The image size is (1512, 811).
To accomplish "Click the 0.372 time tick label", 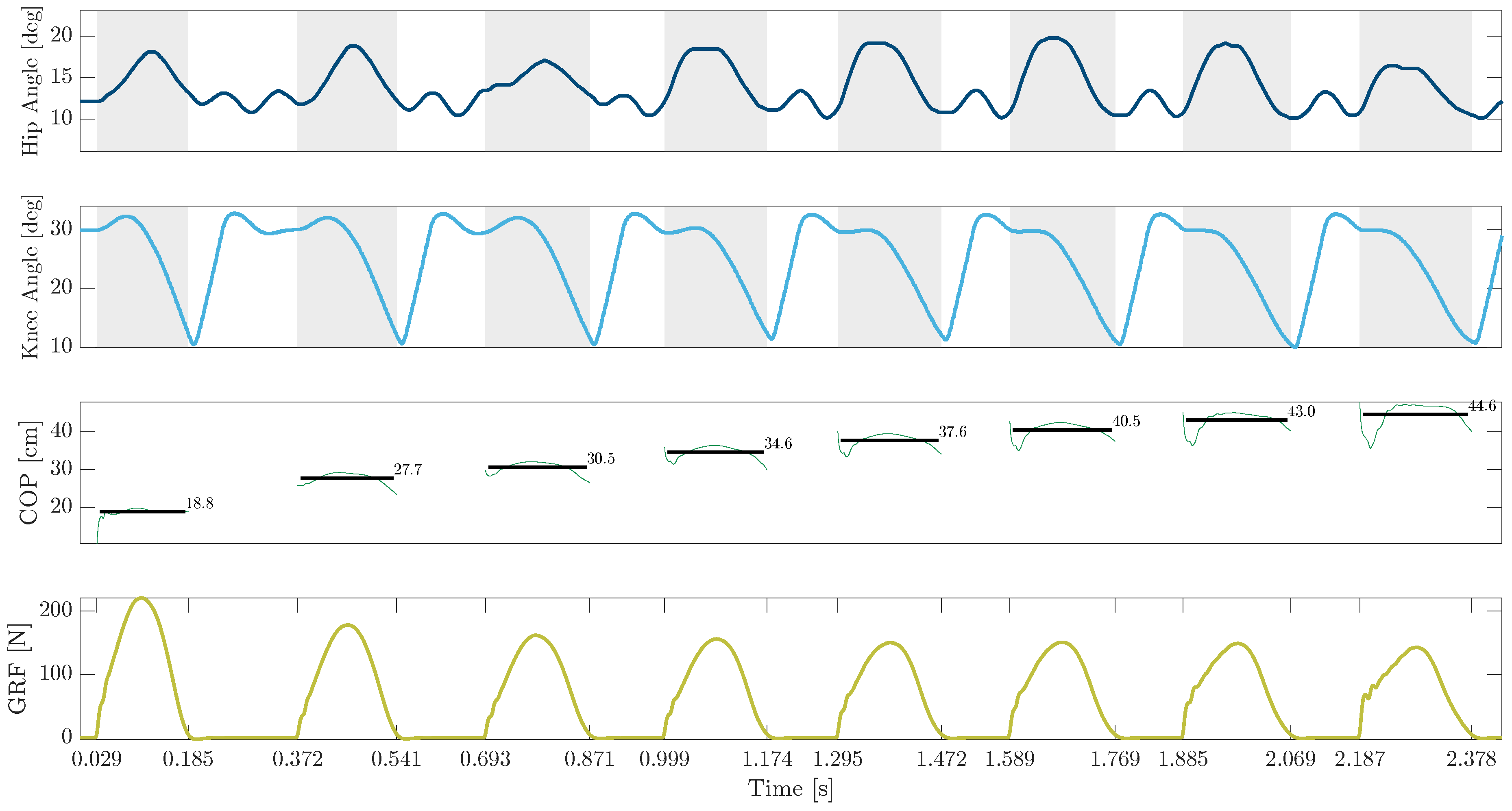I will [x=298, y=759].
